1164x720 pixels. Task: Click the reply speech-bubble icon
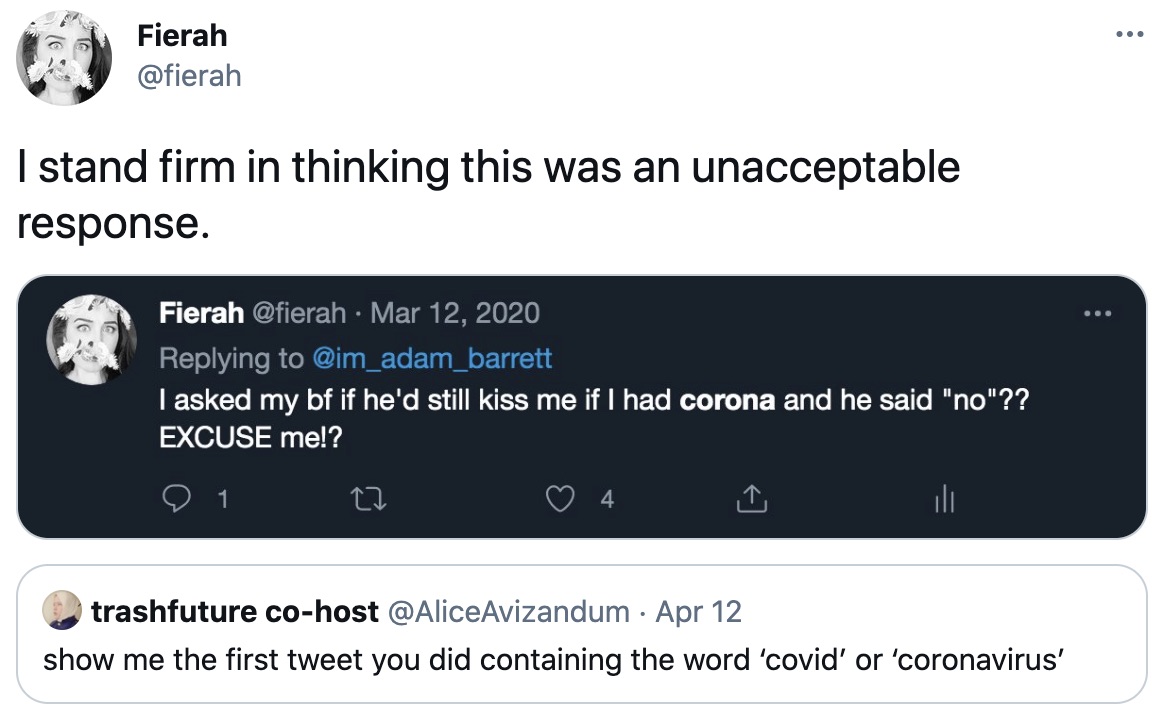pyautogui.click(x=176, y=498)
